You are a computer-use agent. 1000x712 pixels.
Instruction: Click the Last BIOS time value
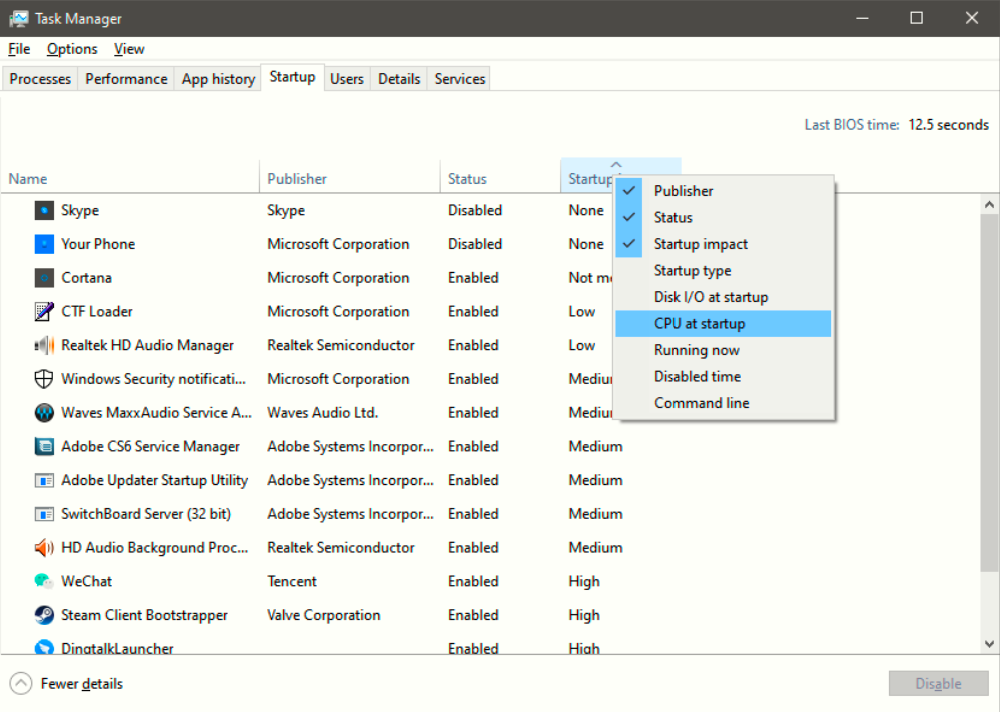[948, 125]
